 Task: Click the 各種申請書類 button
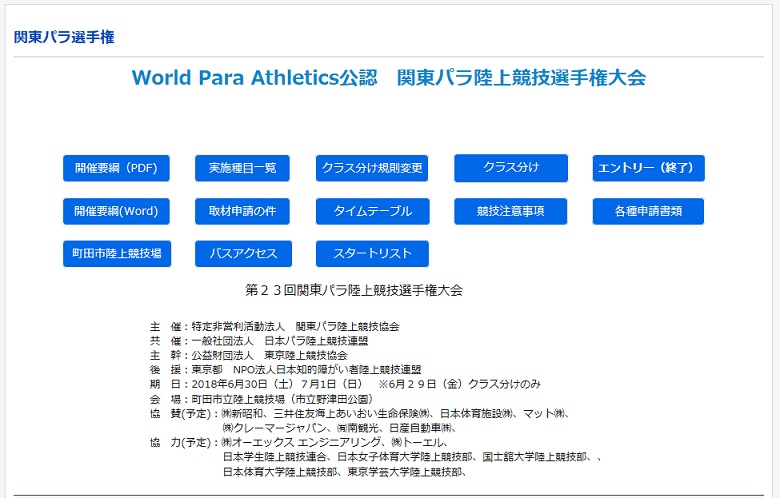(x=647, y=211)
